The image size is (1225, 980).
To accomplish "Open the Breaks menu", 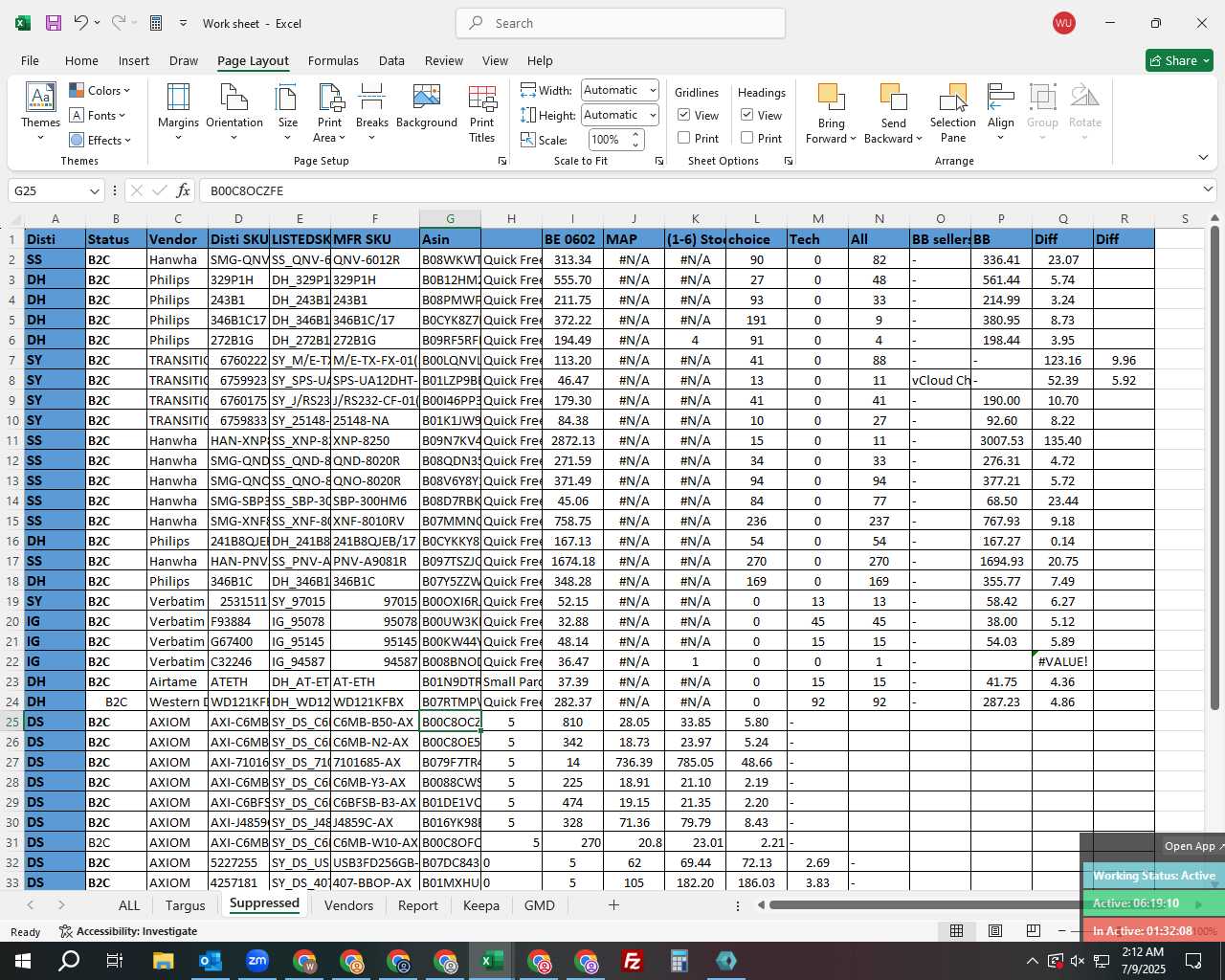I will click(x=372, y=113).
